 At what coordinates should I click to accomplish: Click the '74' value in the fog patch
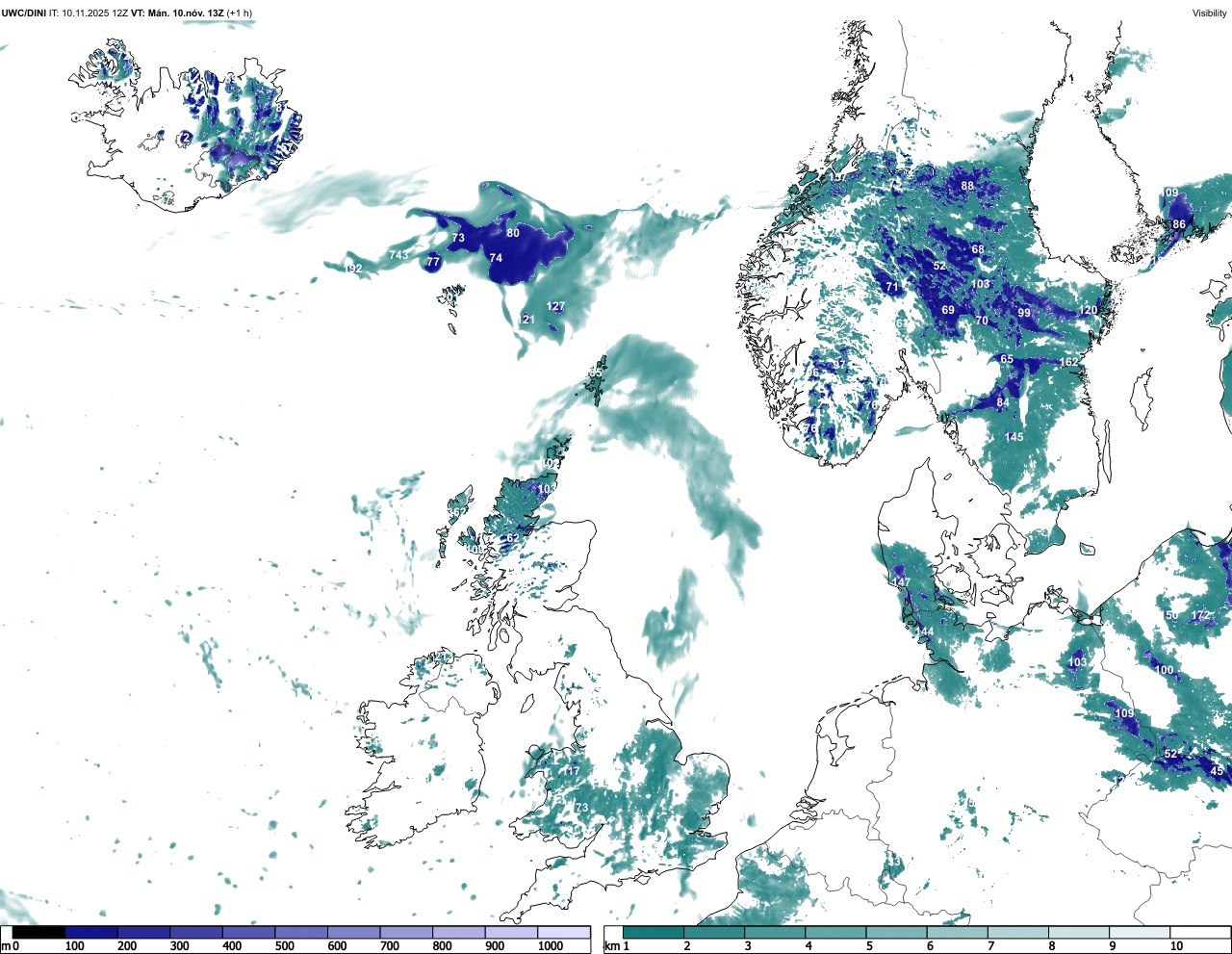496,258
